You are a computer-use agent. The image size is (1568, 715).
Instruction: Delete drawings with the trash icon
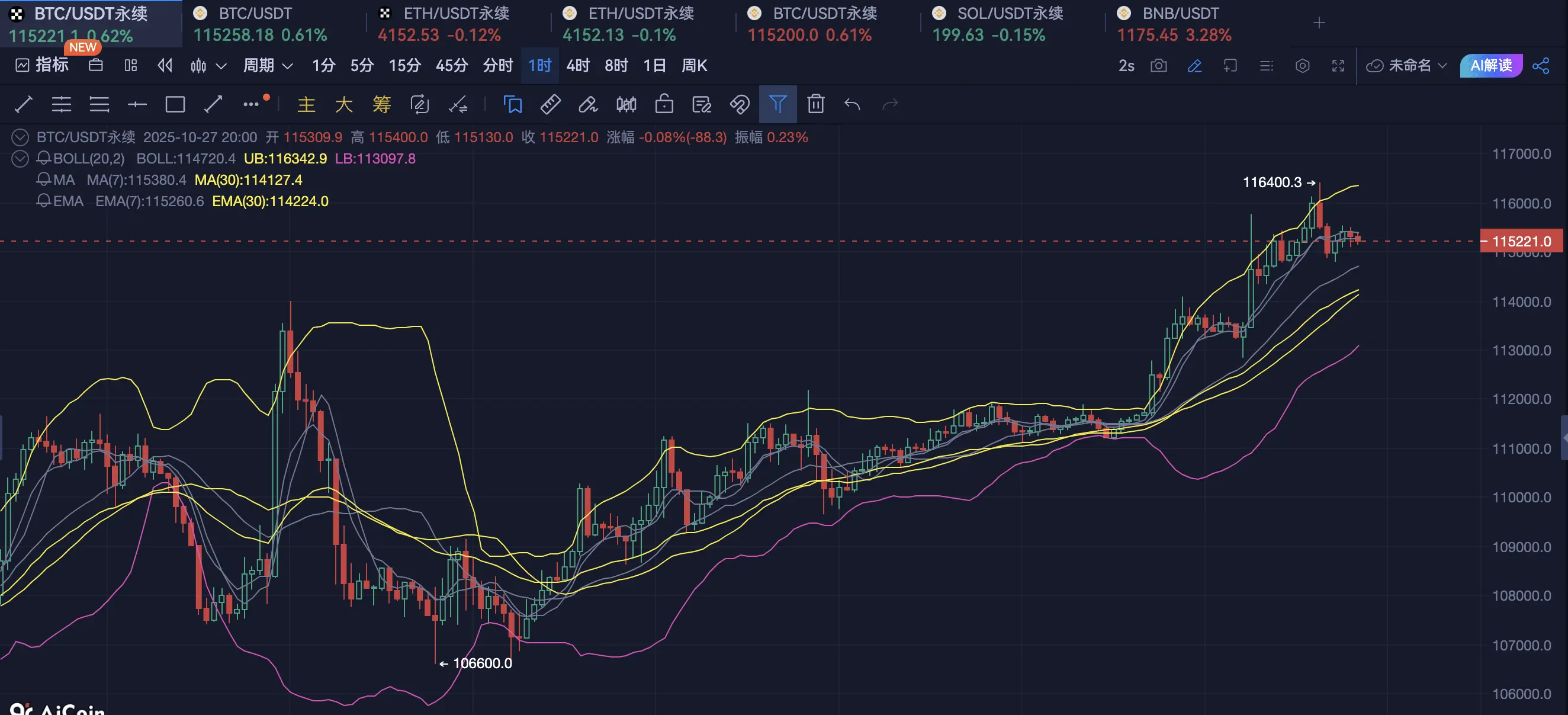coord(815,104)
